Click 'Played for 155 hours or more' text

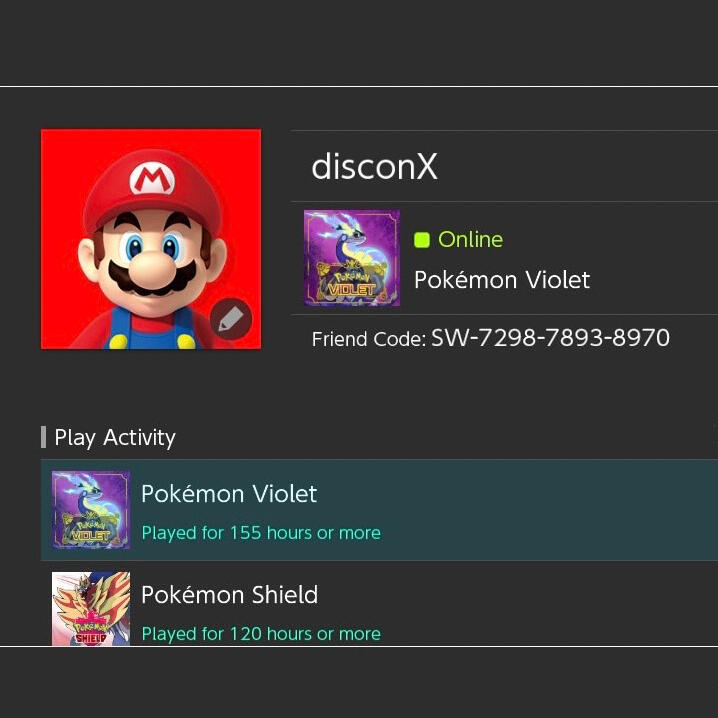[261, 533]
